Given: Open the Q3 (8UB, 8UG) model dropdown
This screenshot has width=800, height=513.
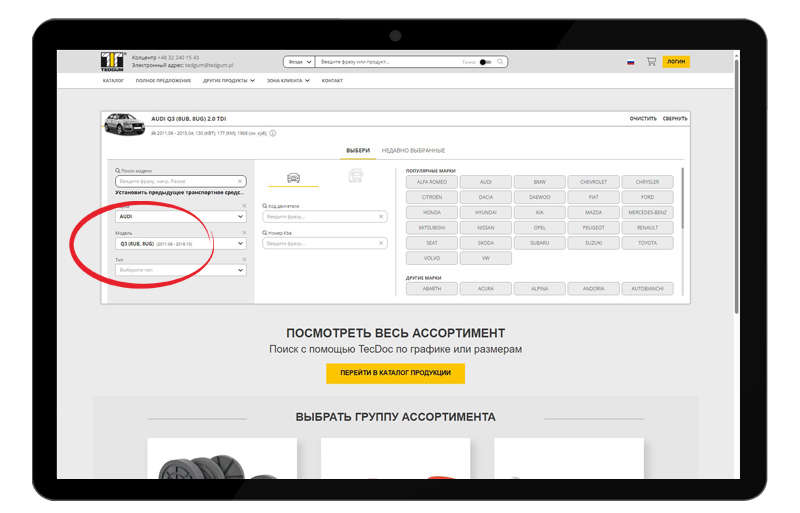Looking at the screenshot, I should pyautogui.click(x=181, y=243).
